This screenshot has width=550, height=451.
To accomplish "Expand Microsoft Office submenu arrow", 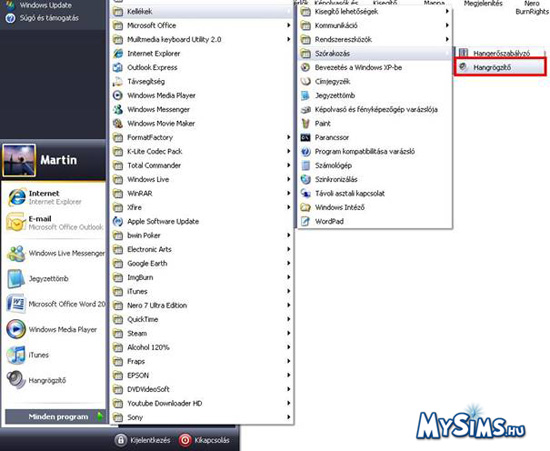I will 288,25.
